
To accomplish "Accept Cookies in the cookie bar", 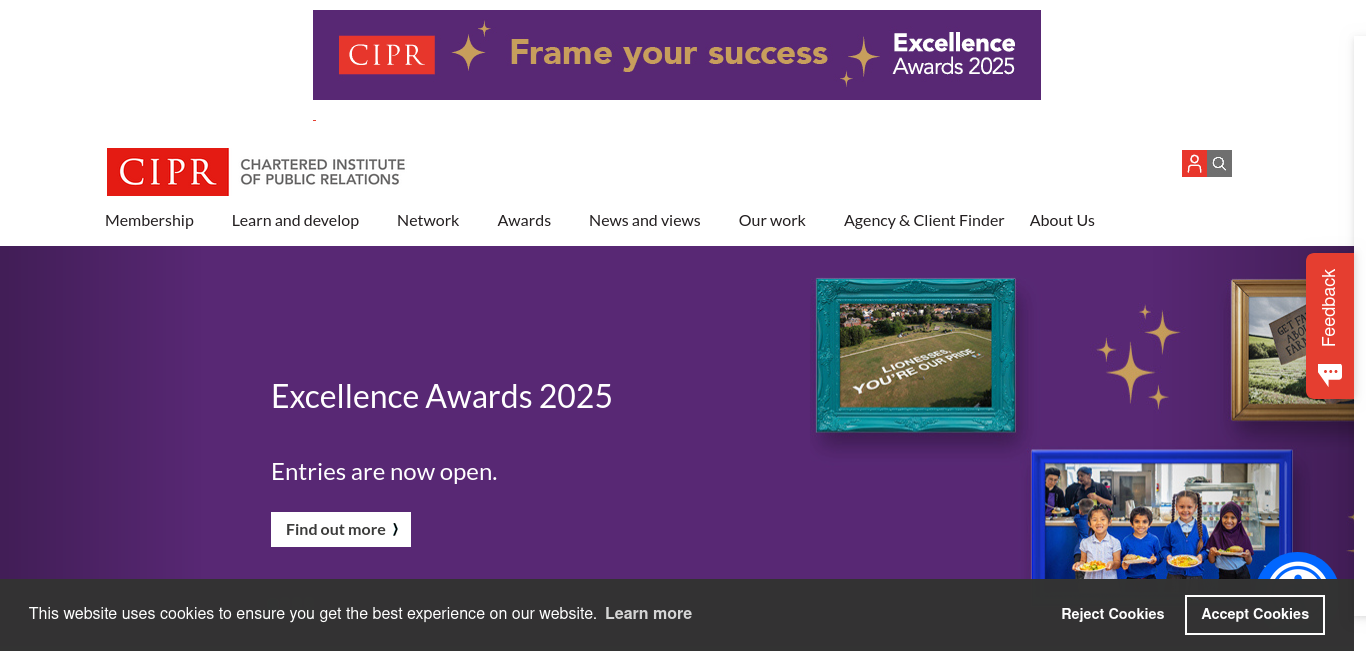I will 1255,615.
